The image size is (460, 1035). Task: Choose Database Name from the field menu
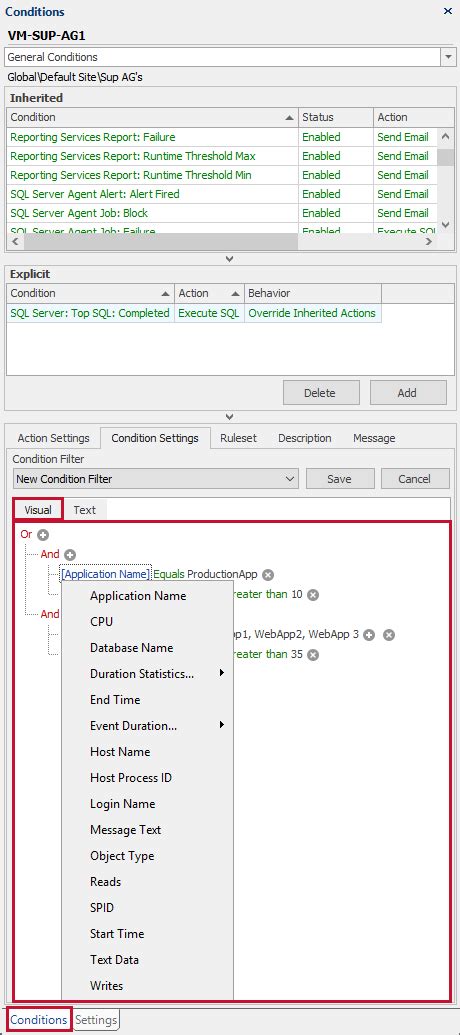(147, 648)
